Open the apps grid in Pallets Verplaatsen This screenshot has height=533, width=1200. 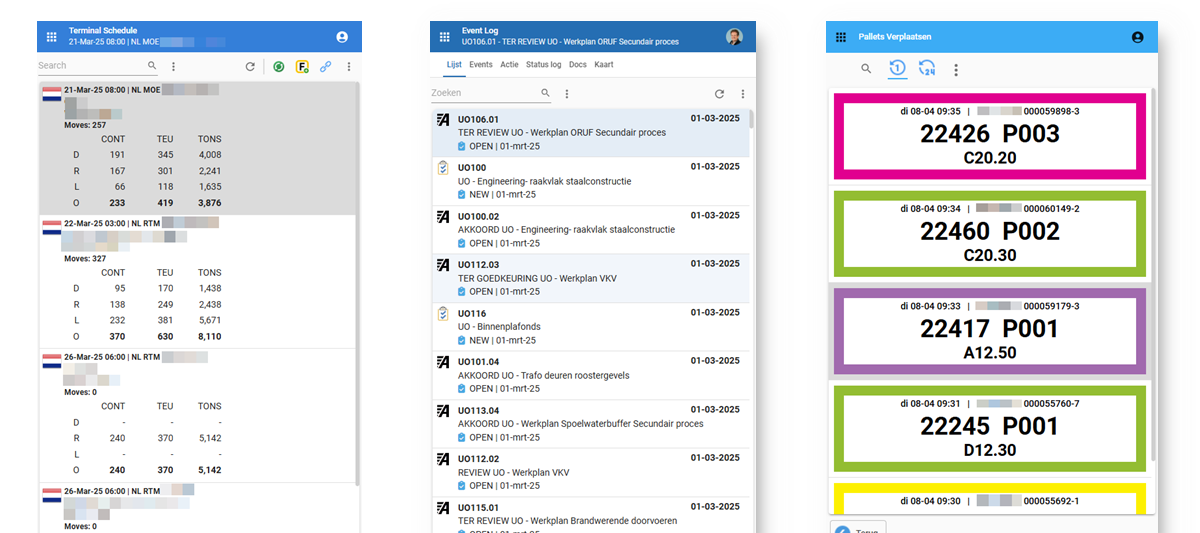pos(841,37)
